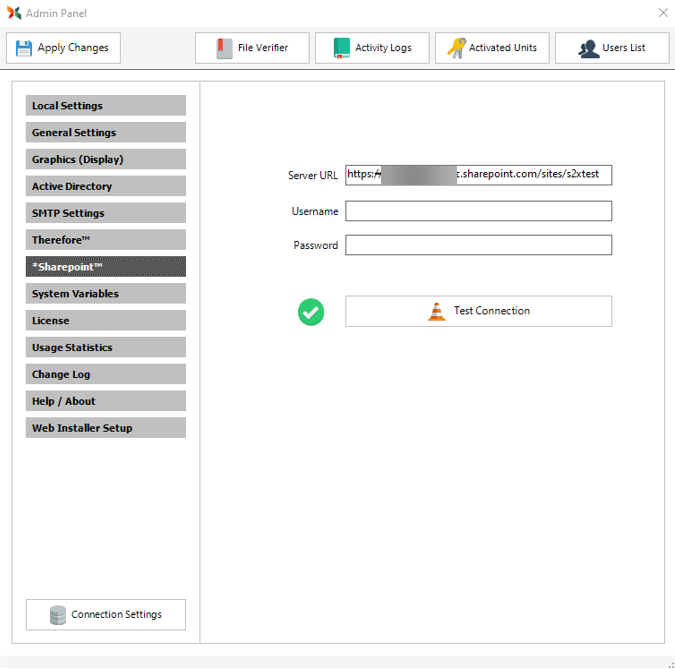Click the traffic cone Test Connection icon
The width and height of the screenshot is (675, 670).
point(437,311)
